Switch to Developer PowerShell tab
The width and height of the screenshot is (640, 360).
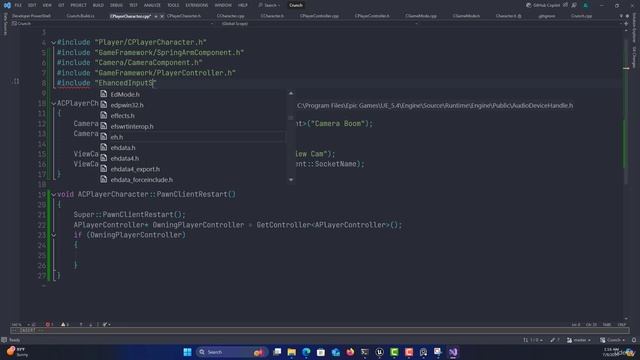click(x=31, y=16)
